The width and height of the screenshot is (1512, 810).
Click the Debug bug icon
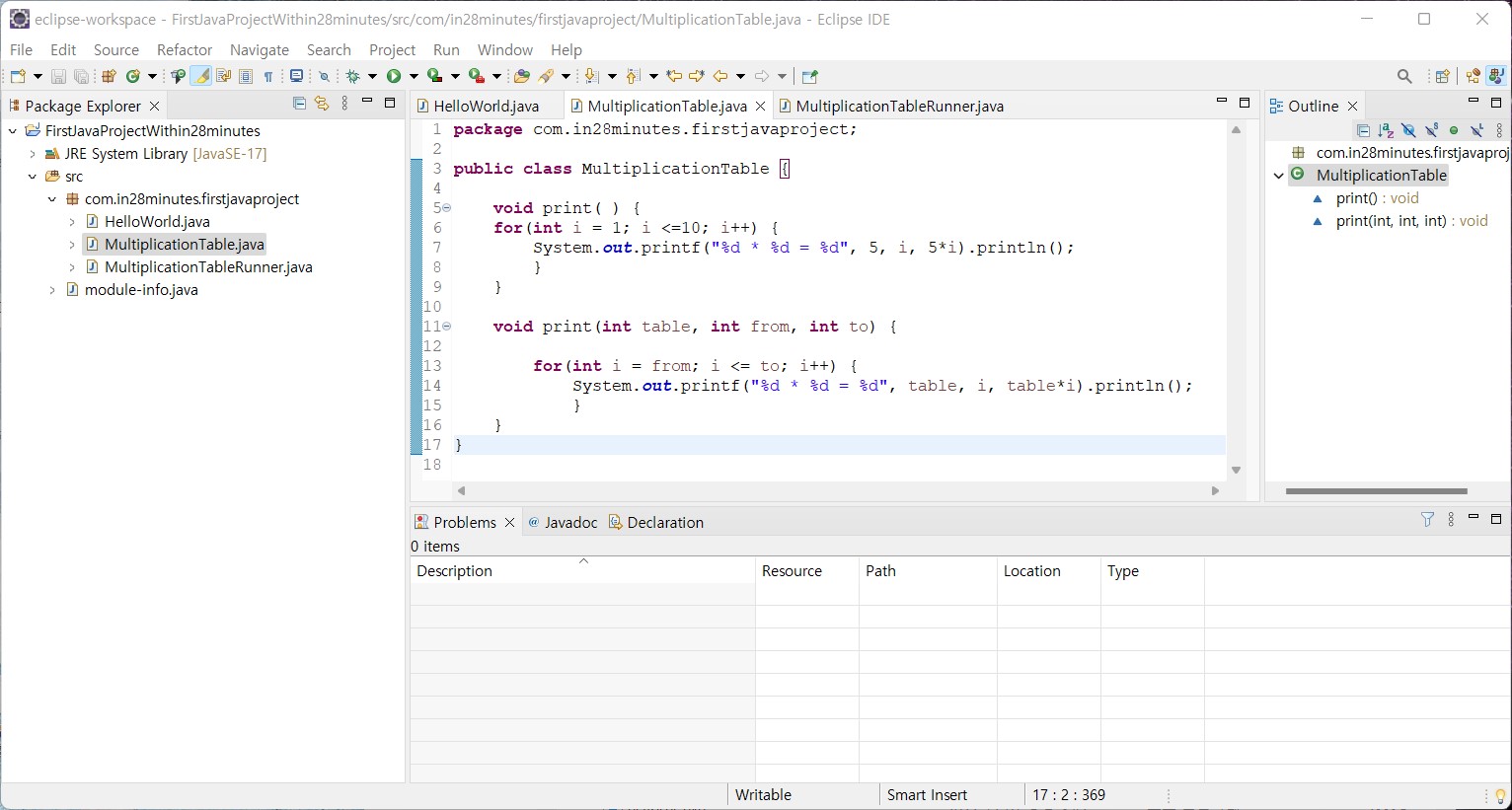(352, 76)
